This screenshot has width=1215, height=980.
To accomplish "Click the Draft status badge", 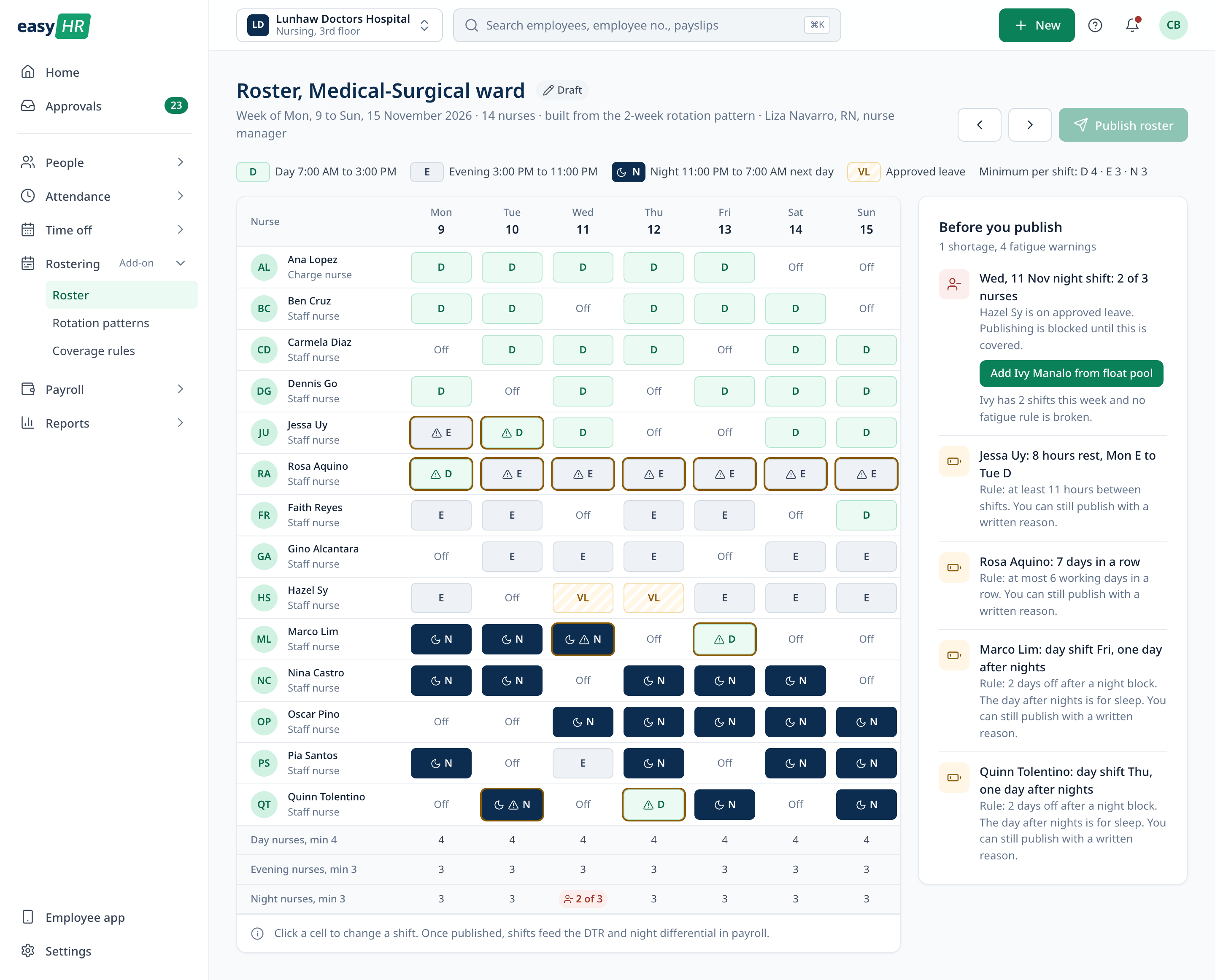I will point(563,90).
